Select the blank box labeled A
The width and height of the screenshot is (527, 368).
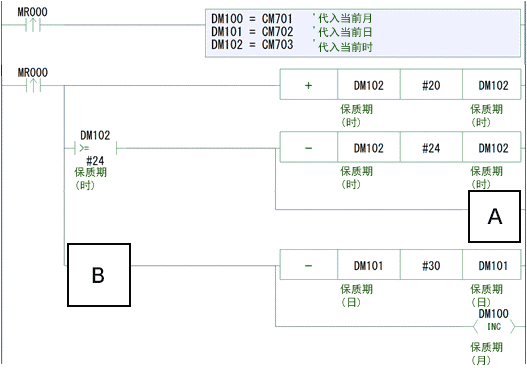pyautogui.click(x=494, y=216)
